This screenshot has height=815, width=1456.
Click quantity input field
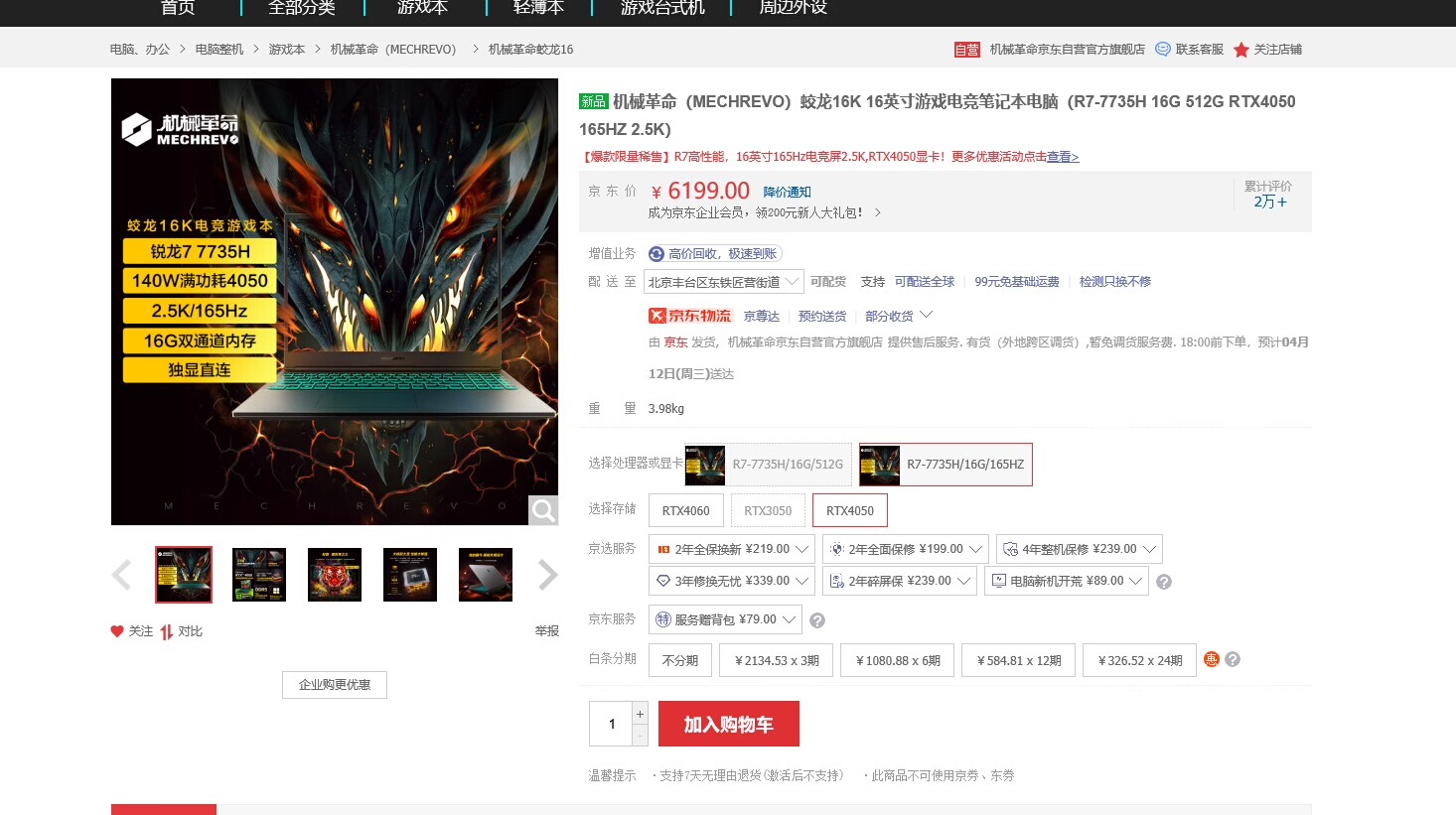[611, 724]
